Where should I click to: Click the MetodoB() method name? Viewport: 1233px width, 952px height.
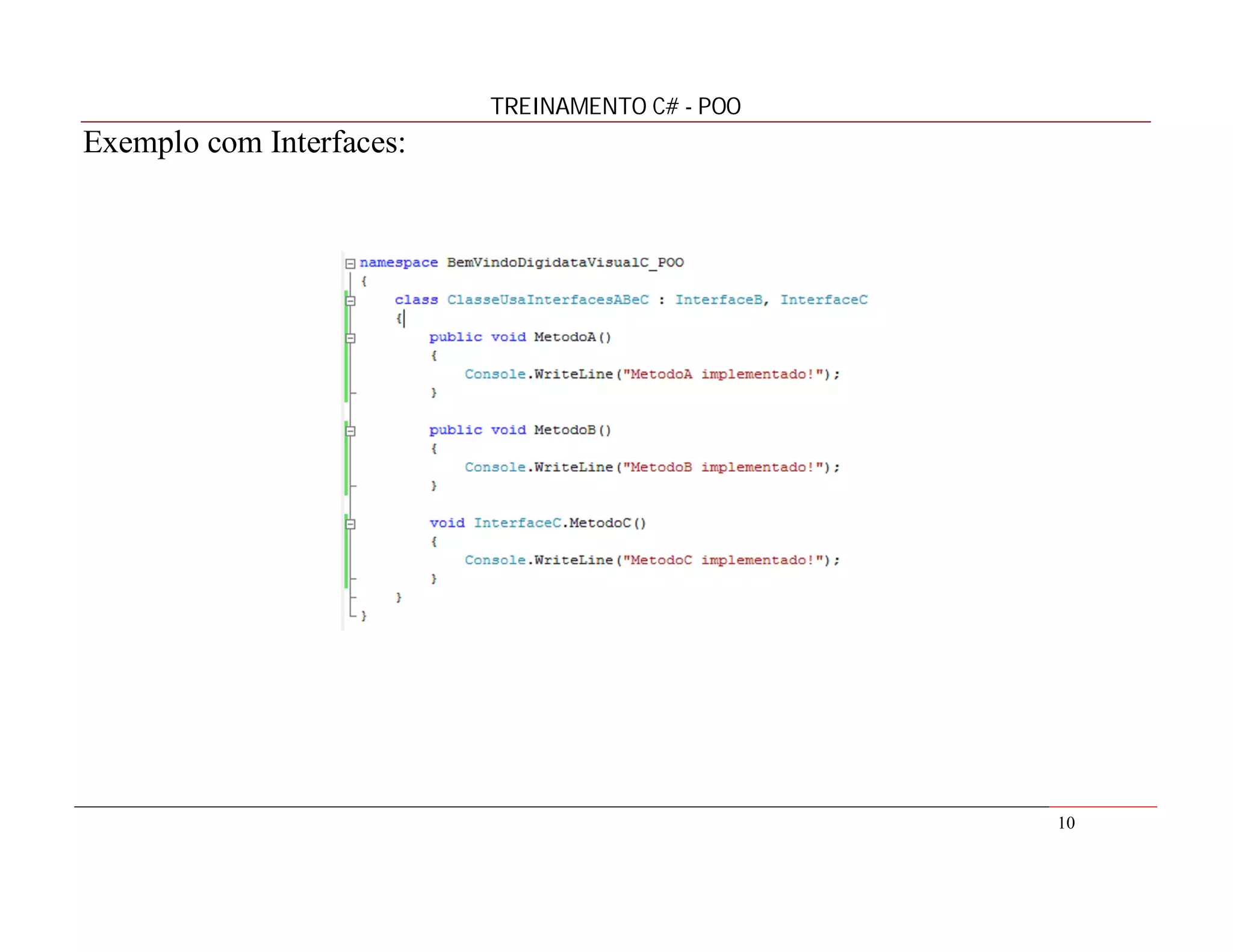573,430
